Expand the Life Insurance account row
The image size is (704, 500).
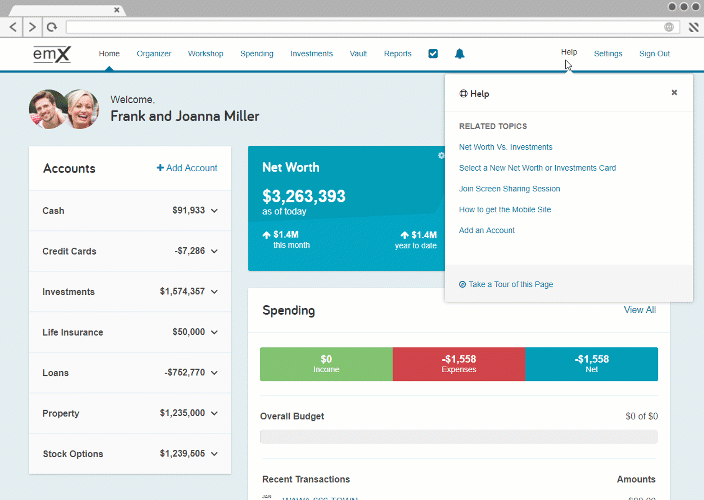[130, 332]
